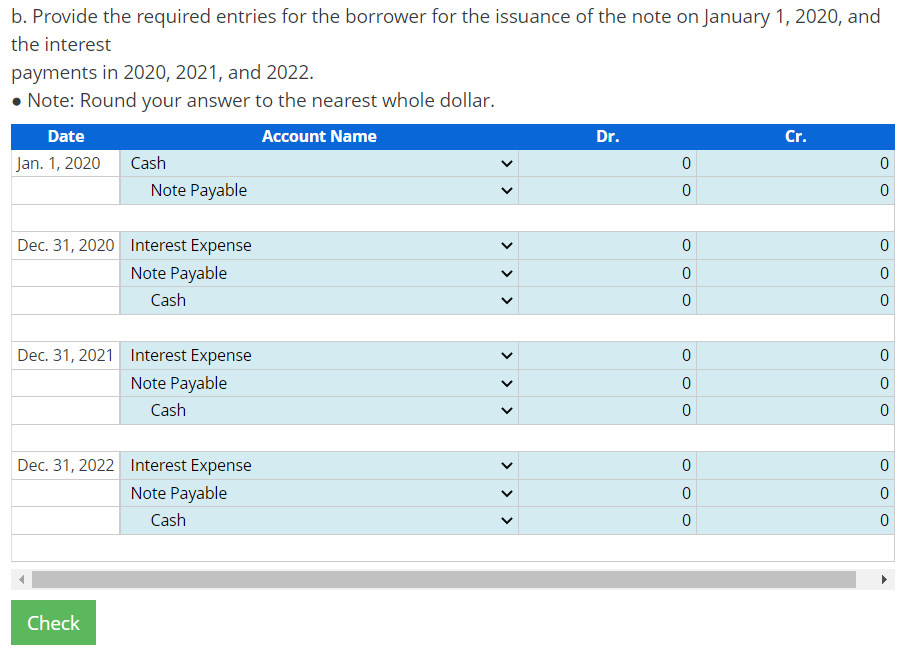Click Dr. field for Dec. 31, 2020 Note Payable
913x666 pixels.
point(607,273)
